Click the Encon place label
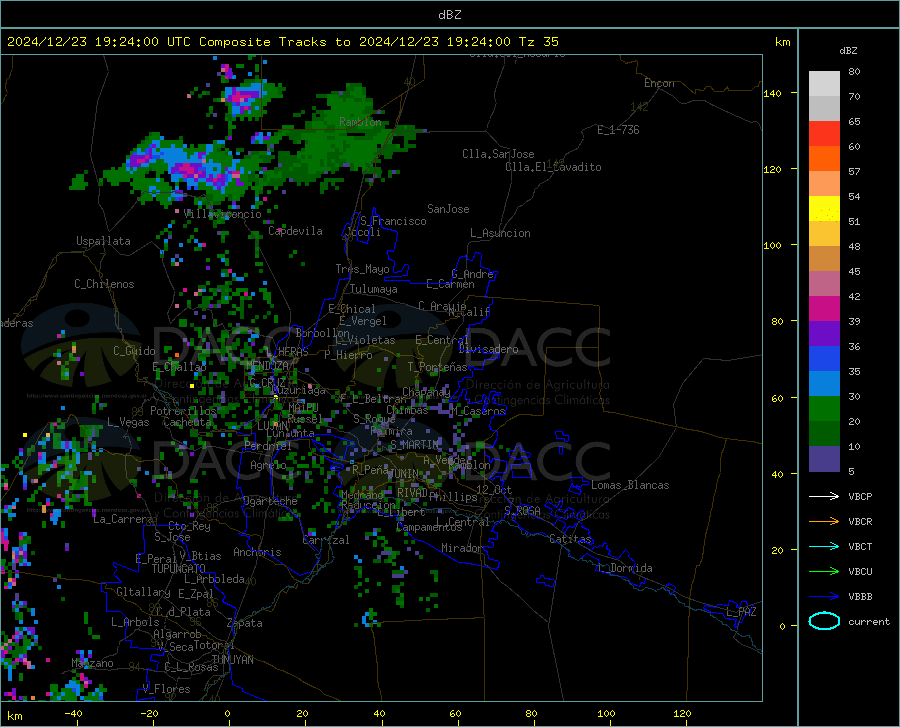 click(x=659, y=83)
